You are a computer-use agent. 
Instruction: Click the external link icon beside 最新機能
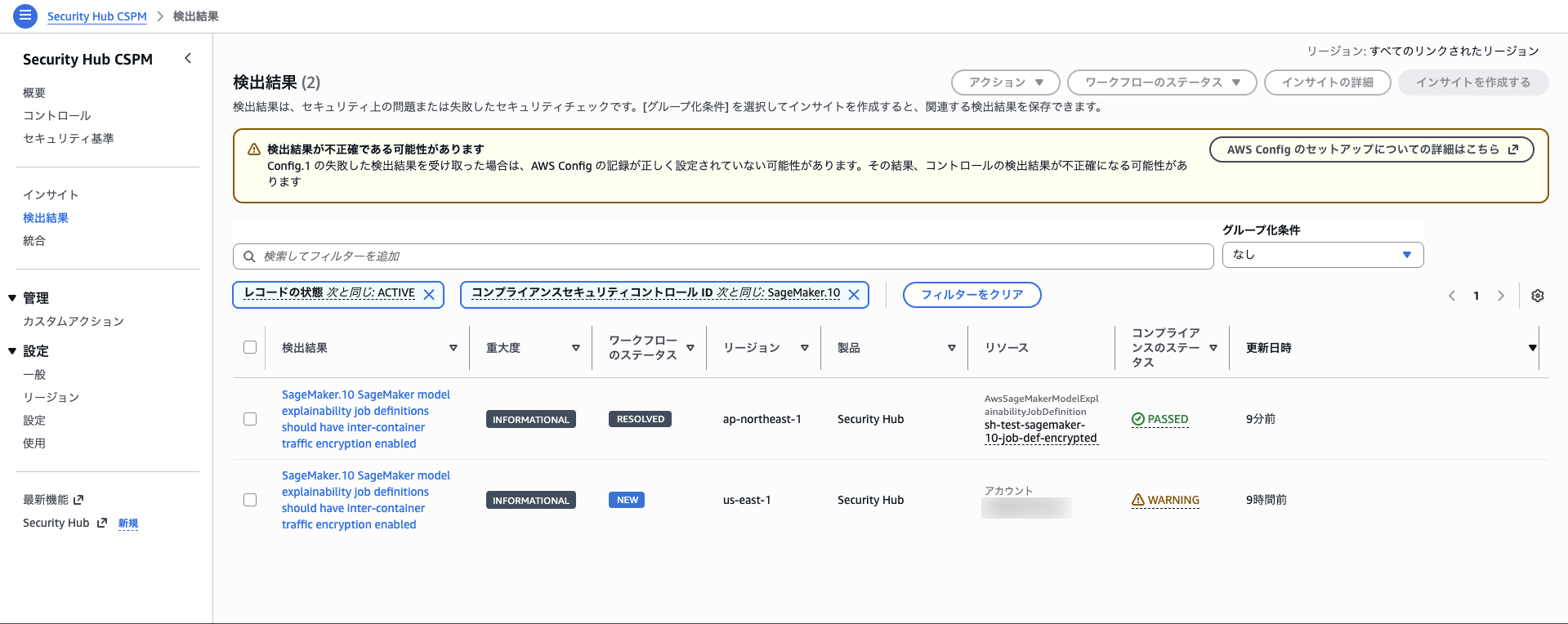(78, 500)
